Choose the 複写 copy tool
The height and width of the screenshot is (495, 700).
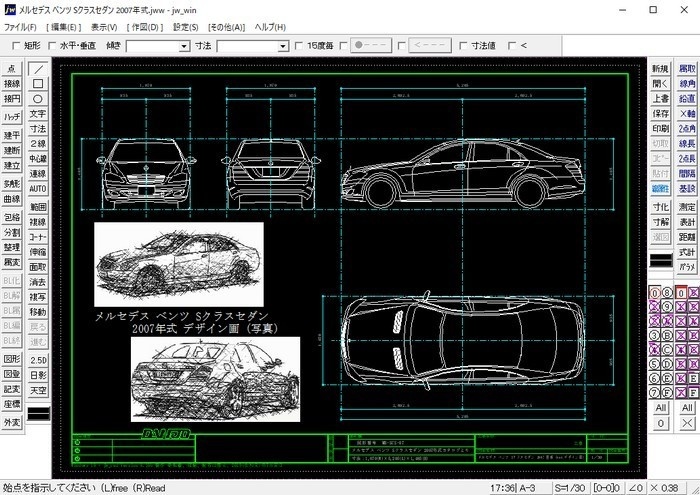click(38, 297)
